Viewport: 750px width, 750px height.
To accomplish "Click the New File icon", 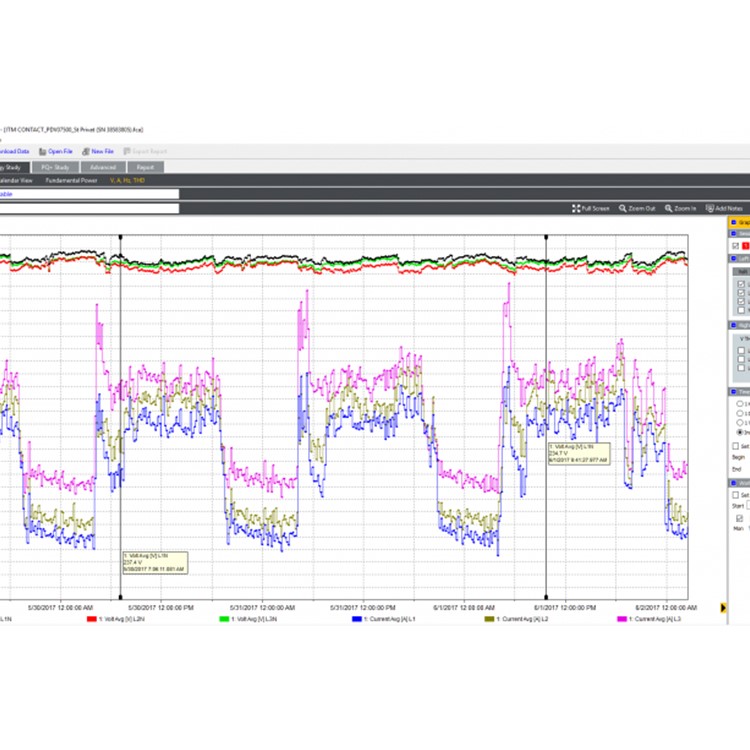I will 85,151.
